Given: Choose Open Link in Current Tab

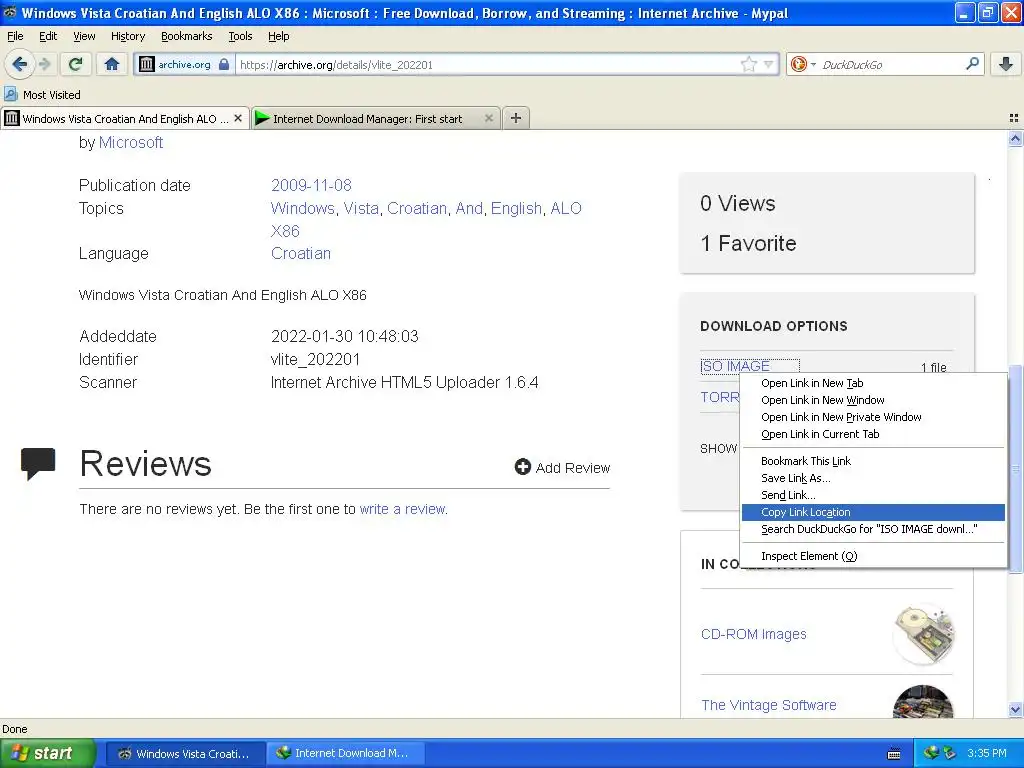Looking at the screenshot, I should point(873,434).
